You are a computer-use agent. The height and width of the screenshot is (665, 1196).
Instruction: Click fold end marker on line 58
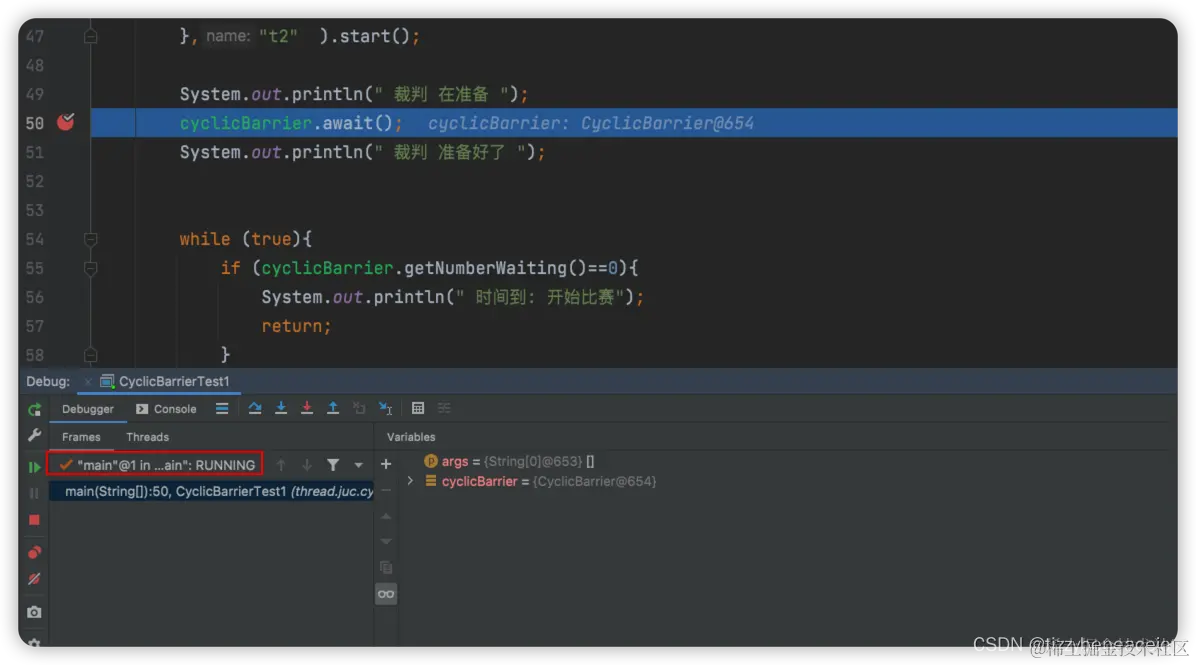(x=91, y=355)
